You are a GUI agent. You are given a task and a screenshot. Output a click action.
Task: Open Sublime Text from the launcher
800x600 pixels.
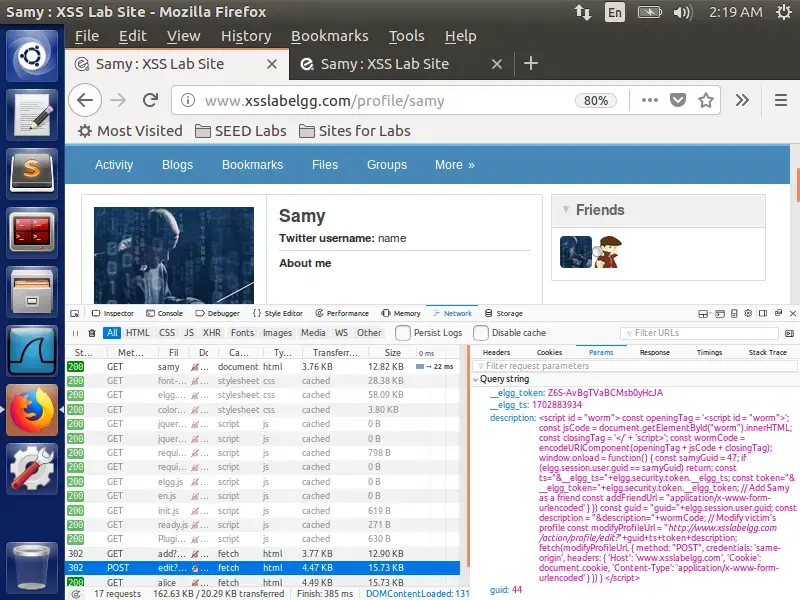[x=32, y=173]
